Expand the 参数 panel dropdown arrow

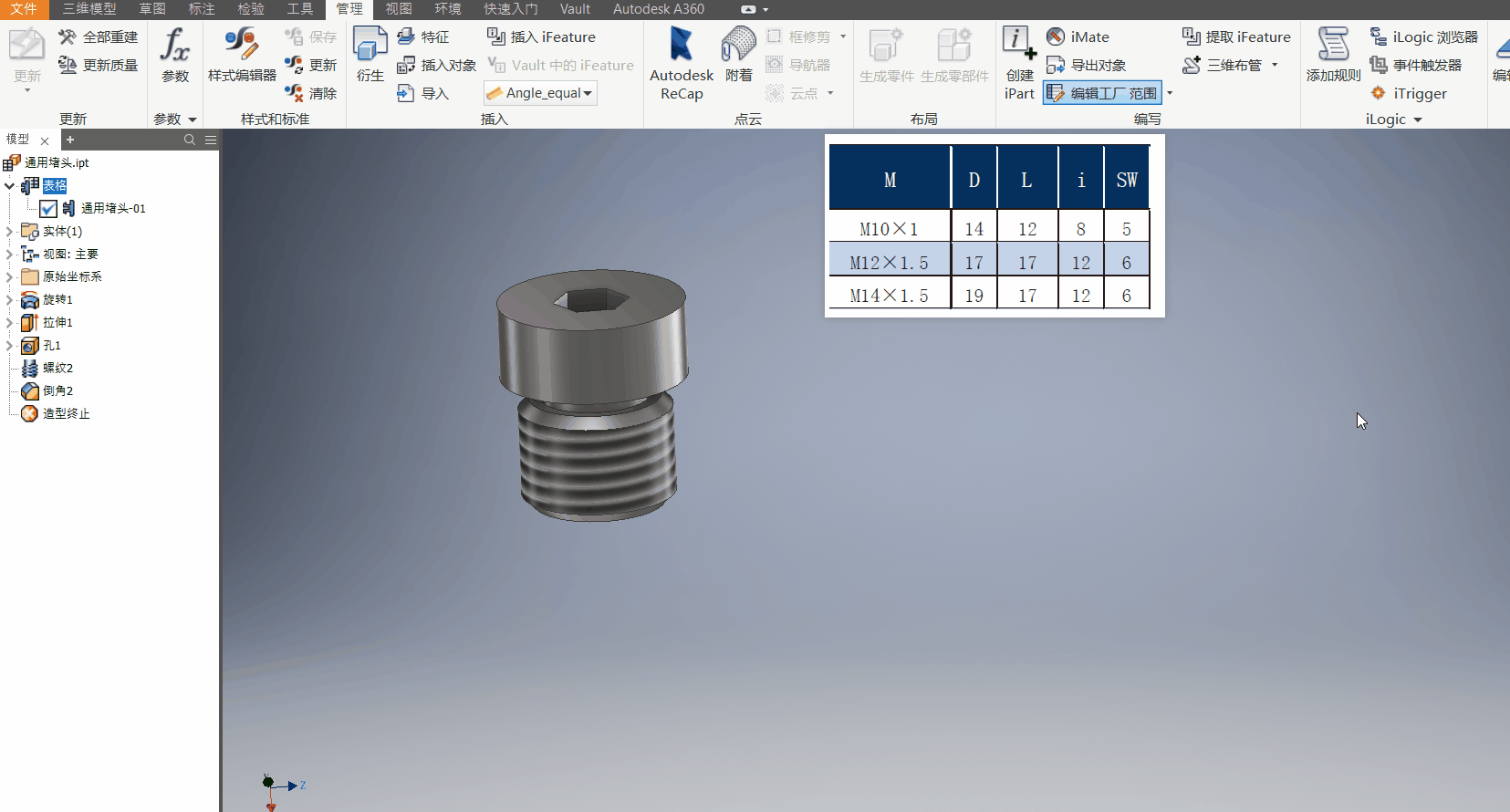point(193,120)
